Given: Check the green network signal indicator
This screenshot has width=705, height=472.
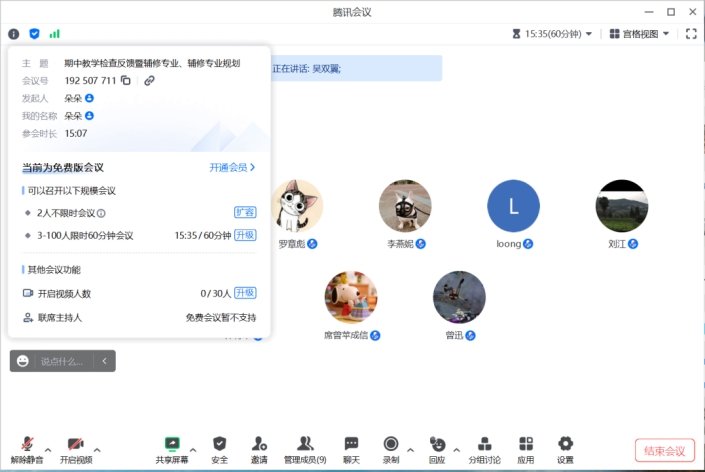Looking at the screenshot, I should click(55, 33).
